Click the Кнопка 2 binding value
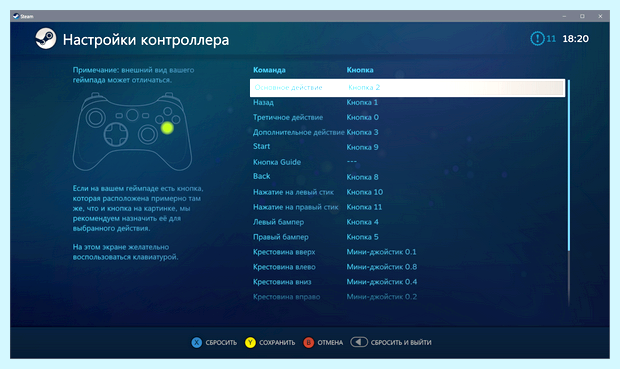 pyautogui.click(x=364, y=87)
